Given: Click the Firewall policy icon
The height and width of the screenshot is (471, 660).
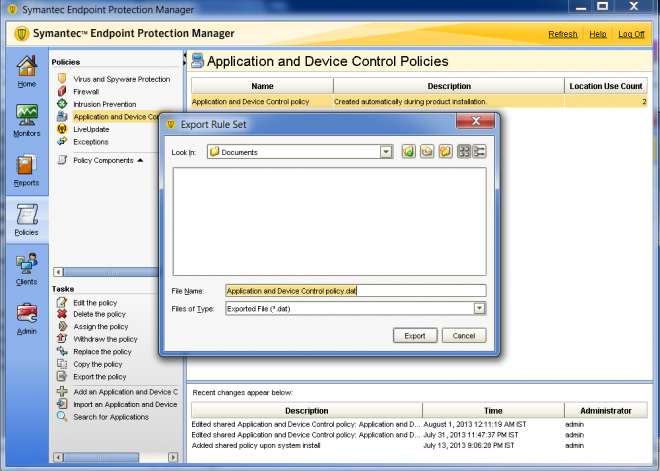Looking at the screenshot, I should click(x=62, y=91).
